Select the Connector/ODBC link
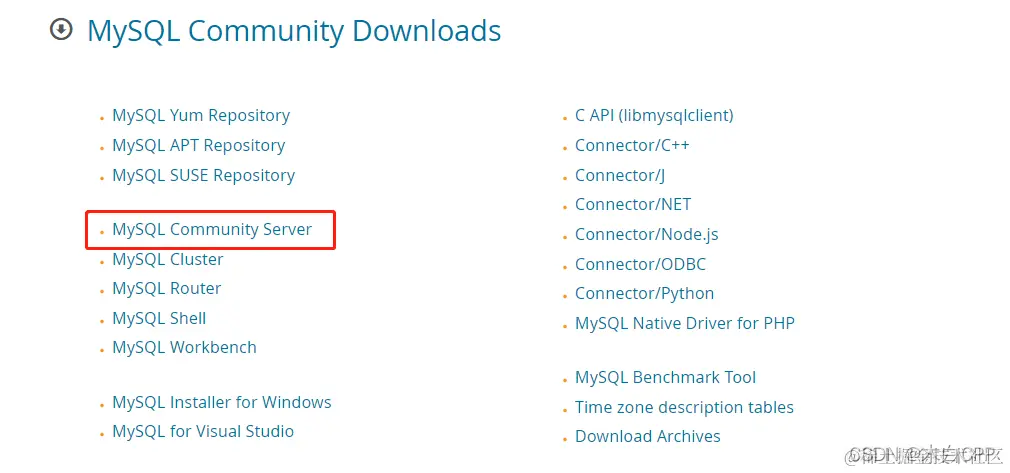 point(640,265)
